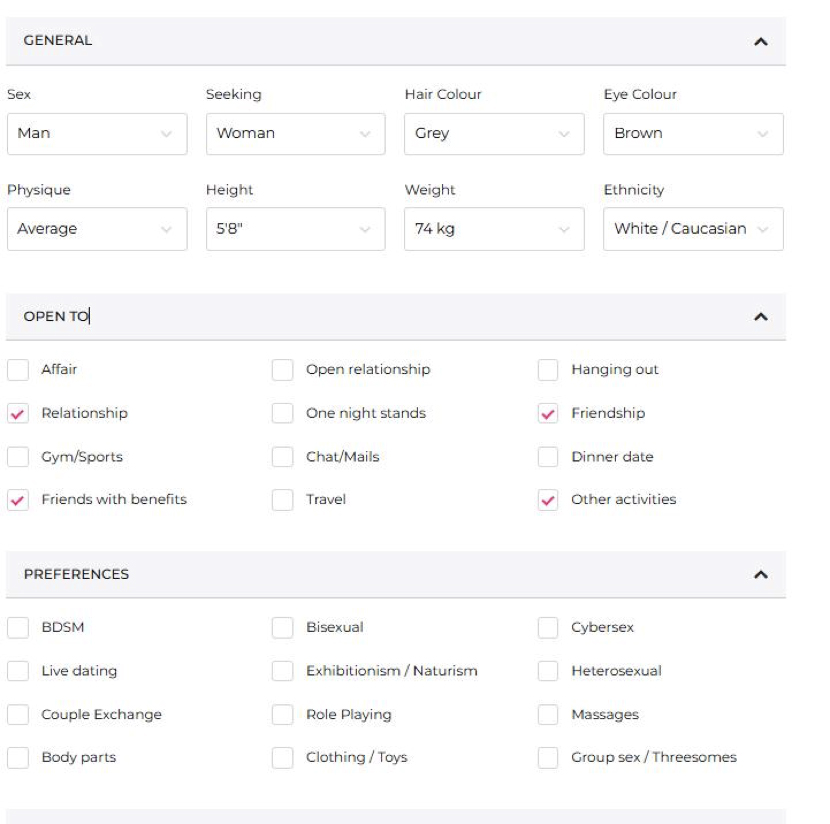Disable Friends with benefits checkbox

coord(18,500)
